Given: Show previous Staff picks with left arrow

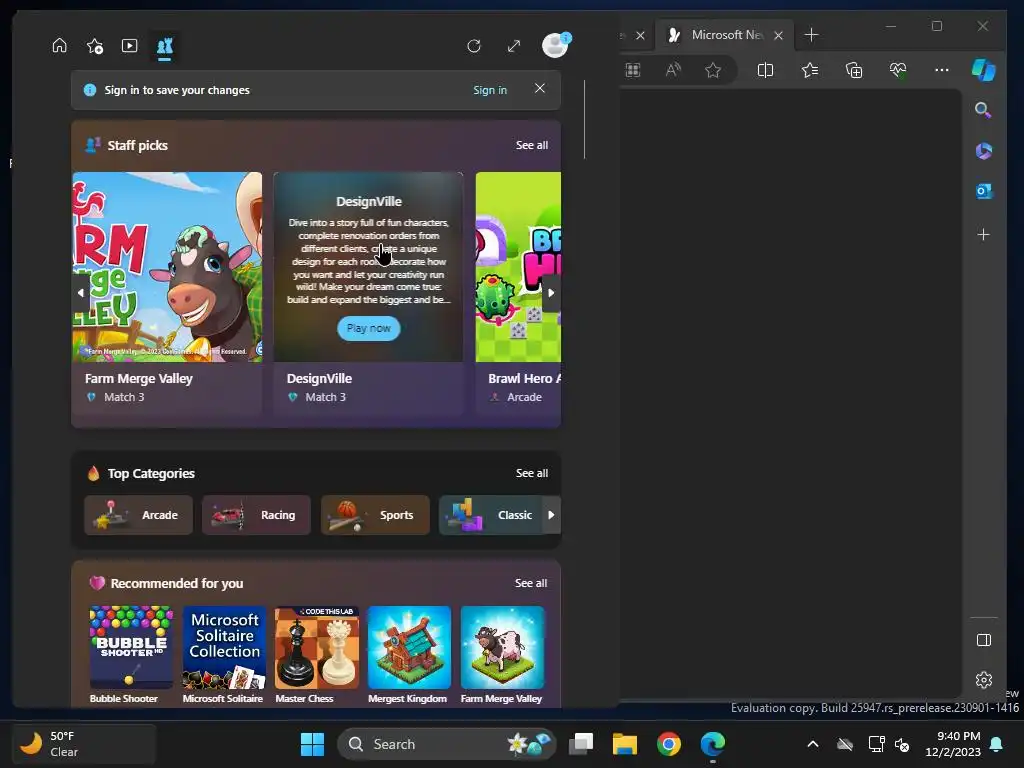Looking at the screenshot, I should (80, 293).
